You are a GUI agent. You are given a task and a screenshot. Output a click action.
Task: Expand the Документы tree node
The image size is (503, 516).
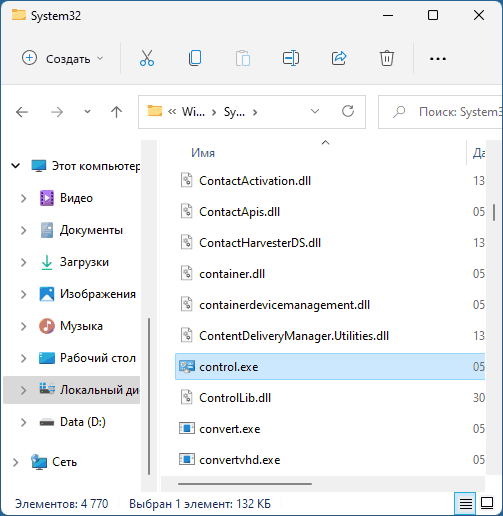tap(23, 230)
